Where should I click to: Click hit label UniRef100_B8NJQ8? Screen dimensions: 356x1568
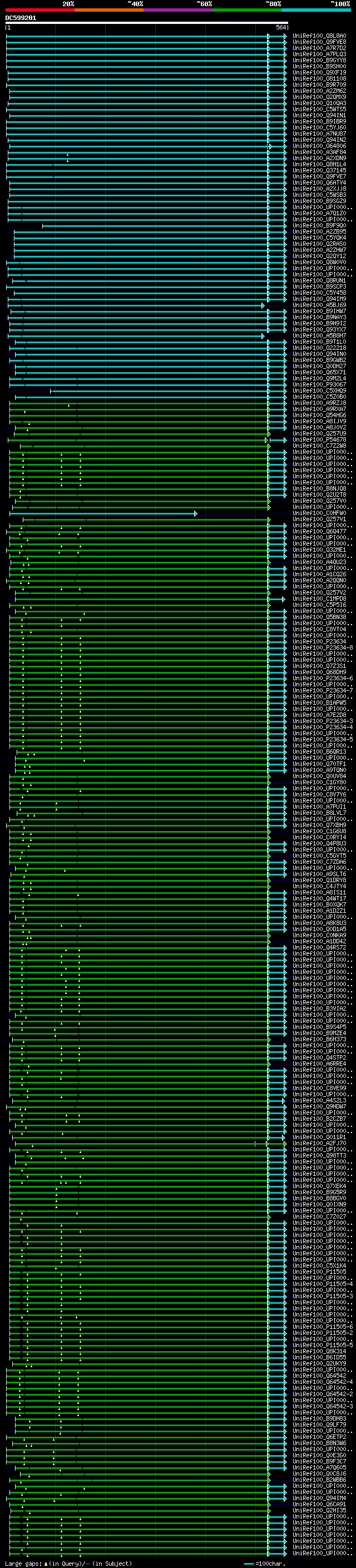(319, 488)
